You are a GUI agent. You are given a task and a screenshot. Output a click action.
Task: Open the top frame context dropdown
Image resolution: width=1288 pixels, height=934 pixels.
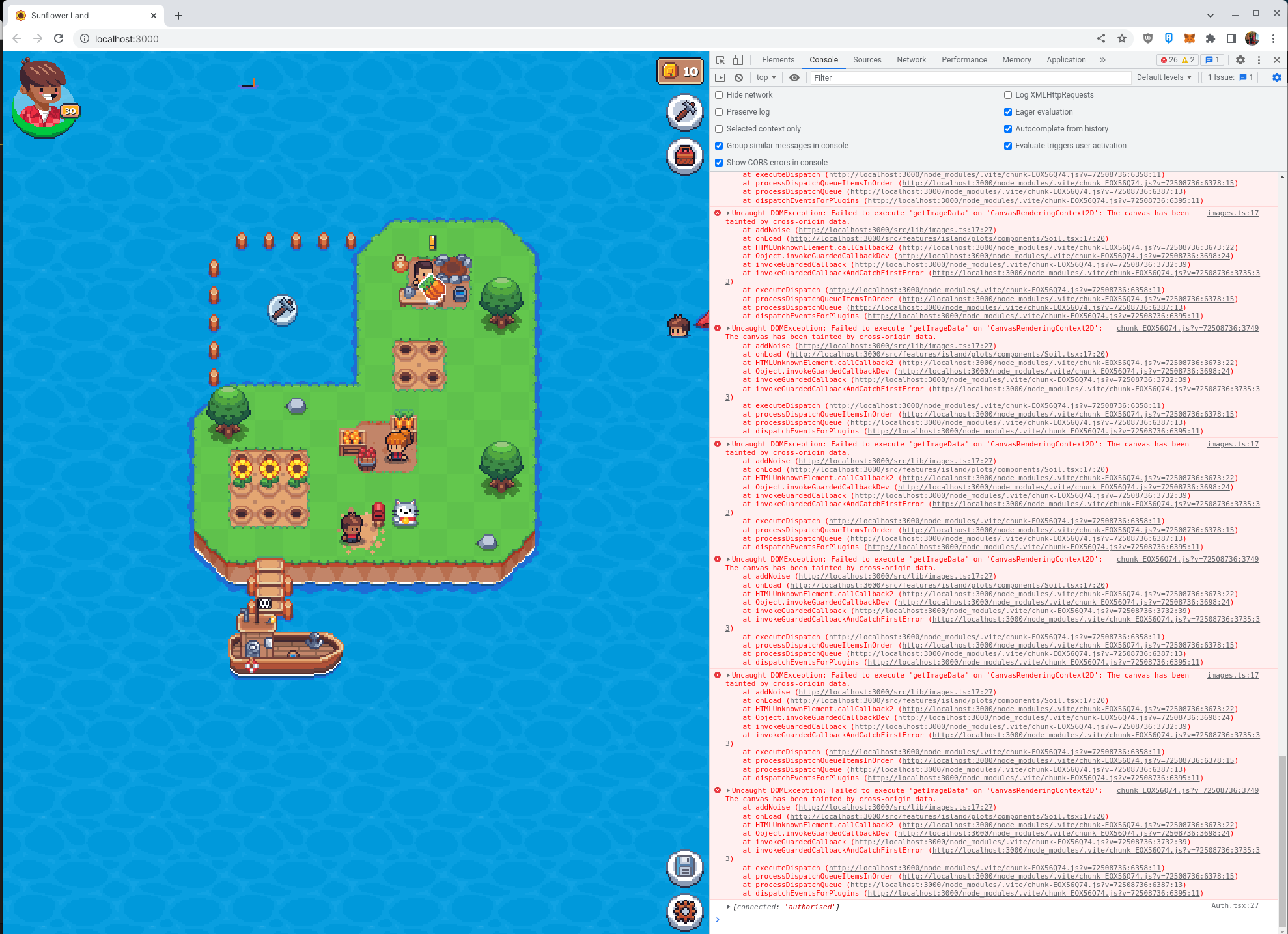tap(766, 77)
